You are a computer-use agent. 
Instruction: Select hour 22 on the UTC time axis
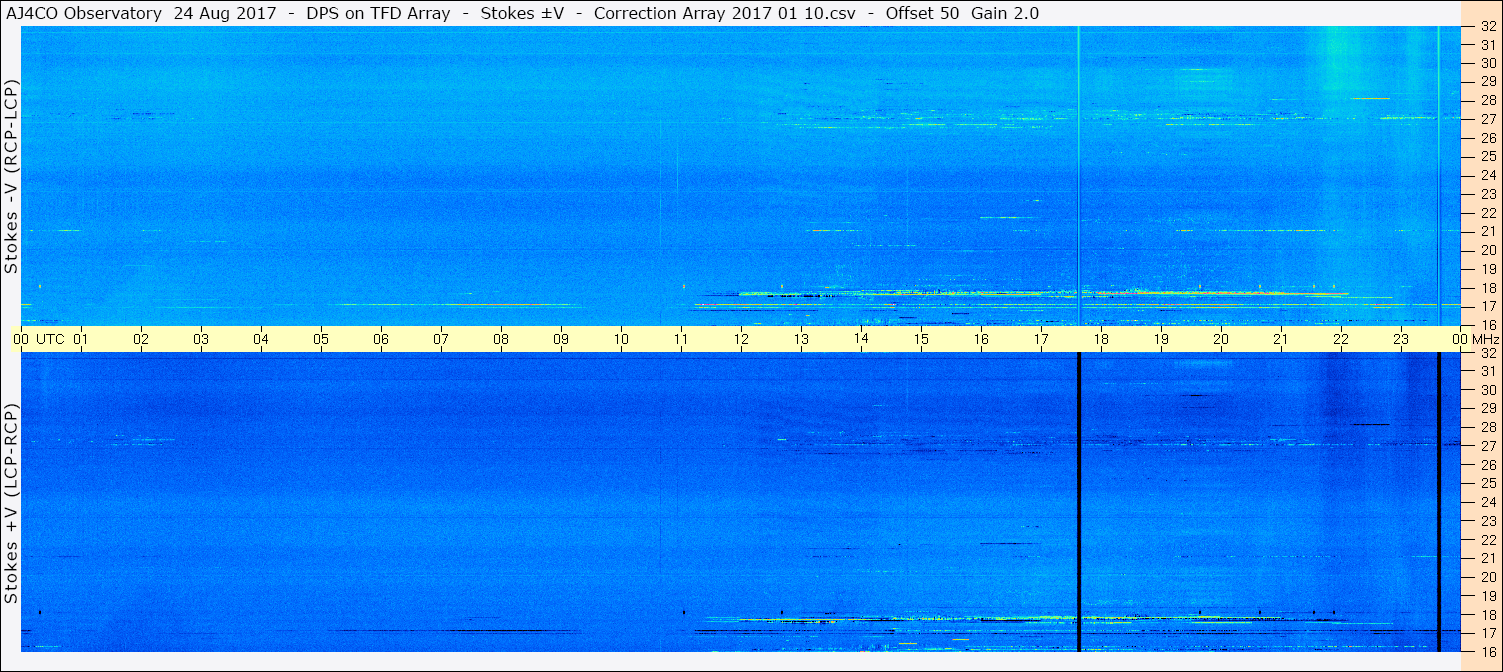[x=1341, y=339]
